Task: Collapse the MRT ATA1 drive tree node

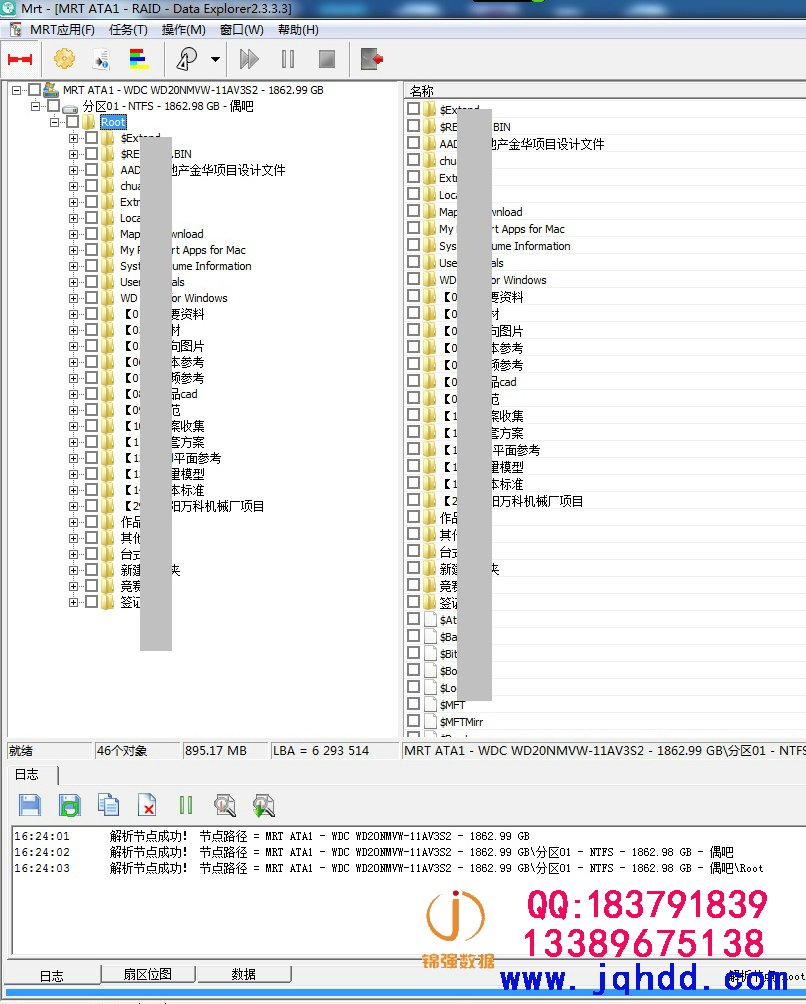Action: pyautogui.click(x=17, y=90)
